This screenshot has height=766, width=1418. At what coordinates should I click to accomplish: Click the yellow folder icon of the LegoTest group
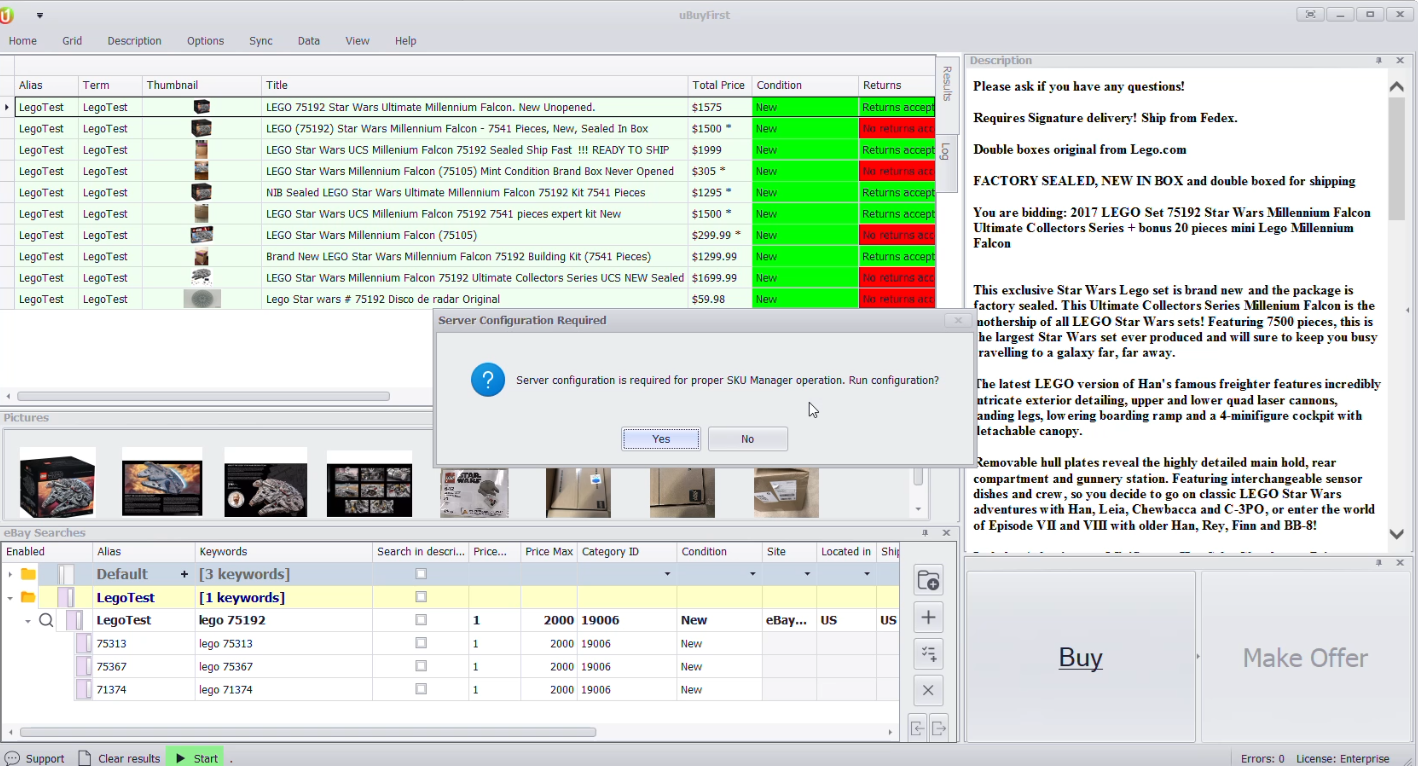click(28, 598)
